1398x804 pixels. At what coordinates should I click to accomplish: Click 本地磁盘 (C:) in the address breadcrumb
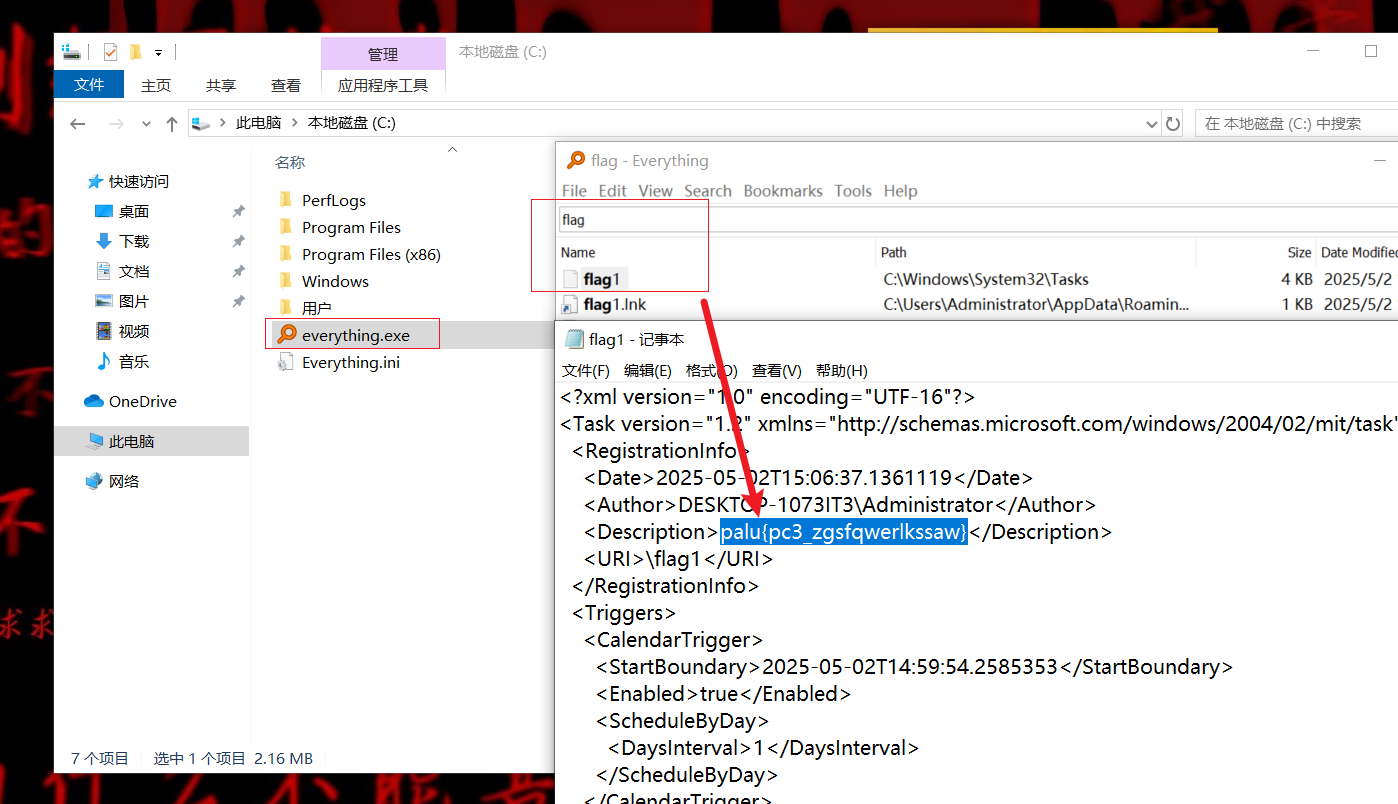click(352, 123)
